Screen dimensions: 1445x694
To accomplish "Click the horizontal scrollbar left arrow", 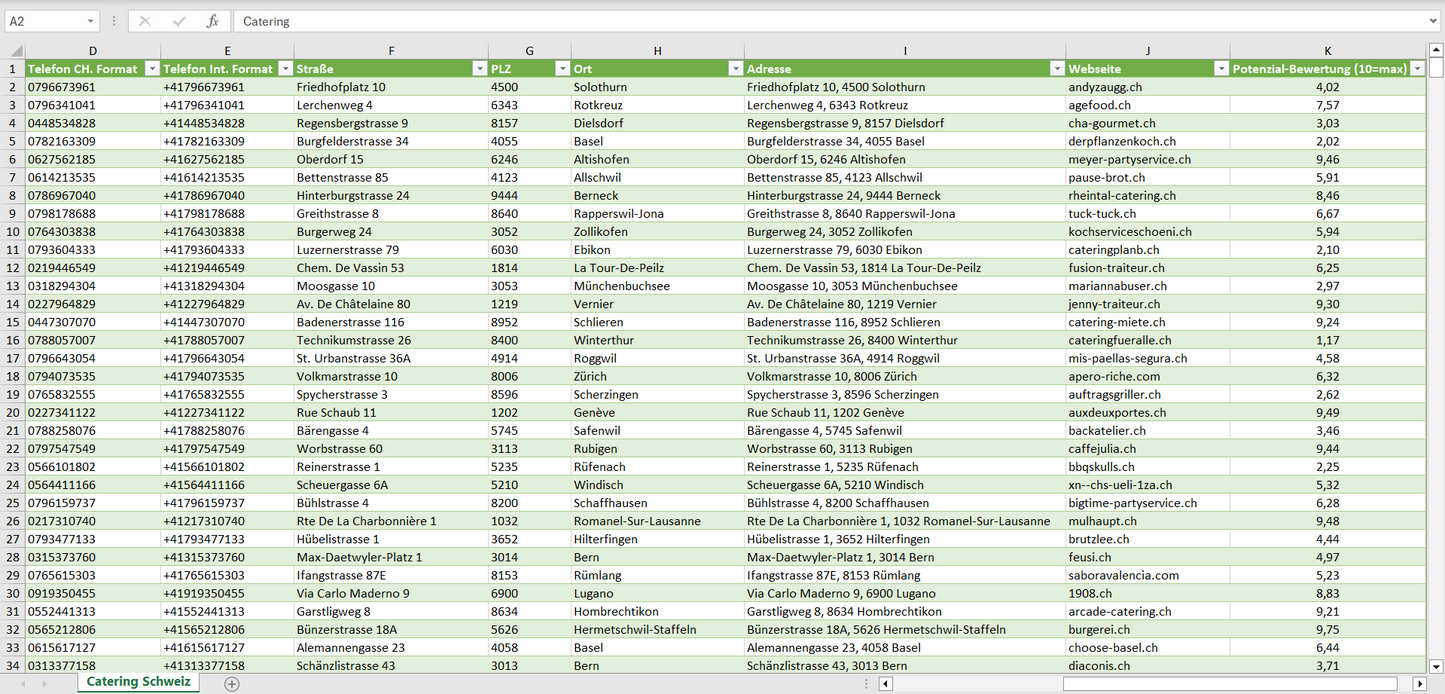I will (x=885, y=684).
